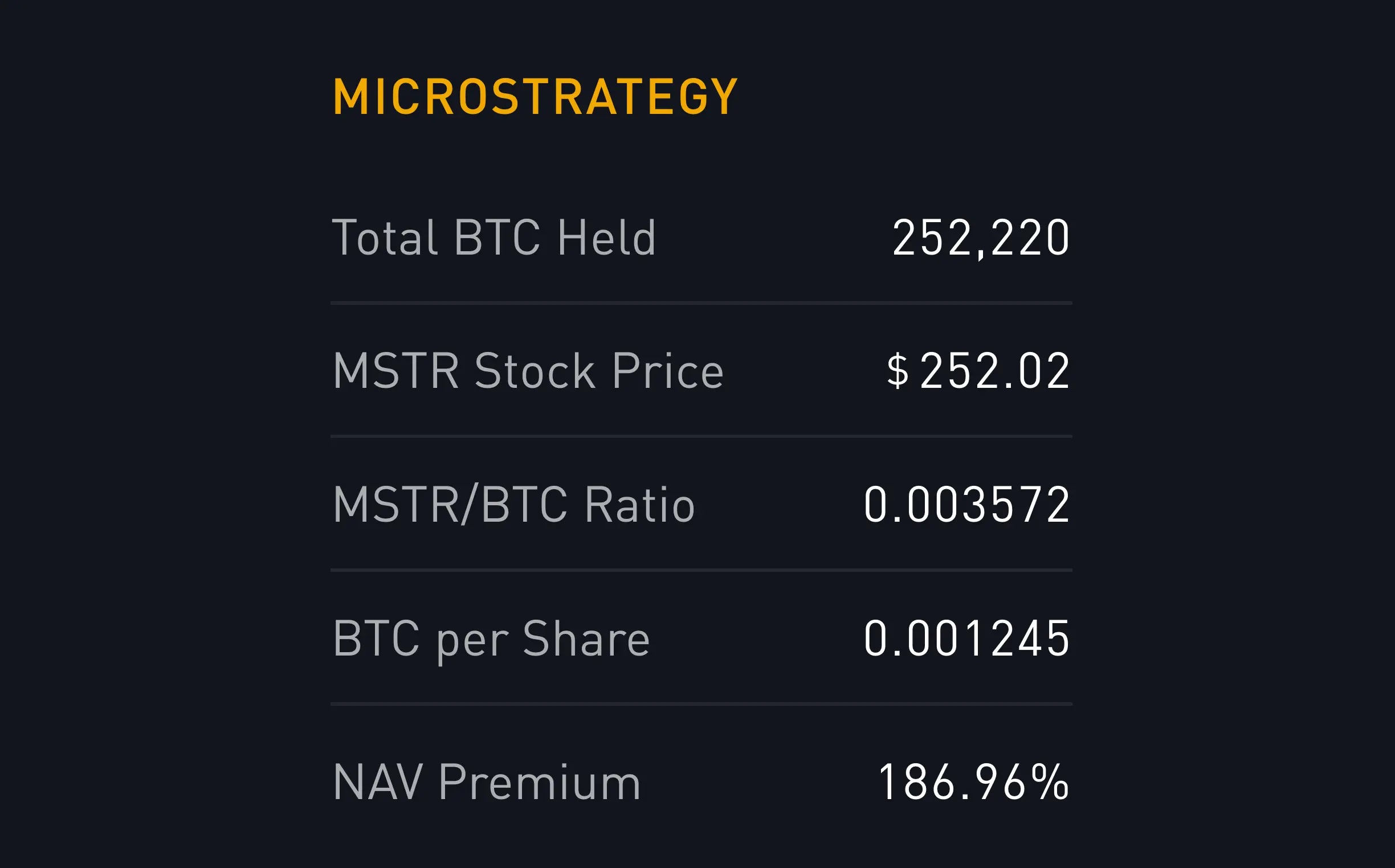Click the 0.003572 ratio value

click(967, 505)
